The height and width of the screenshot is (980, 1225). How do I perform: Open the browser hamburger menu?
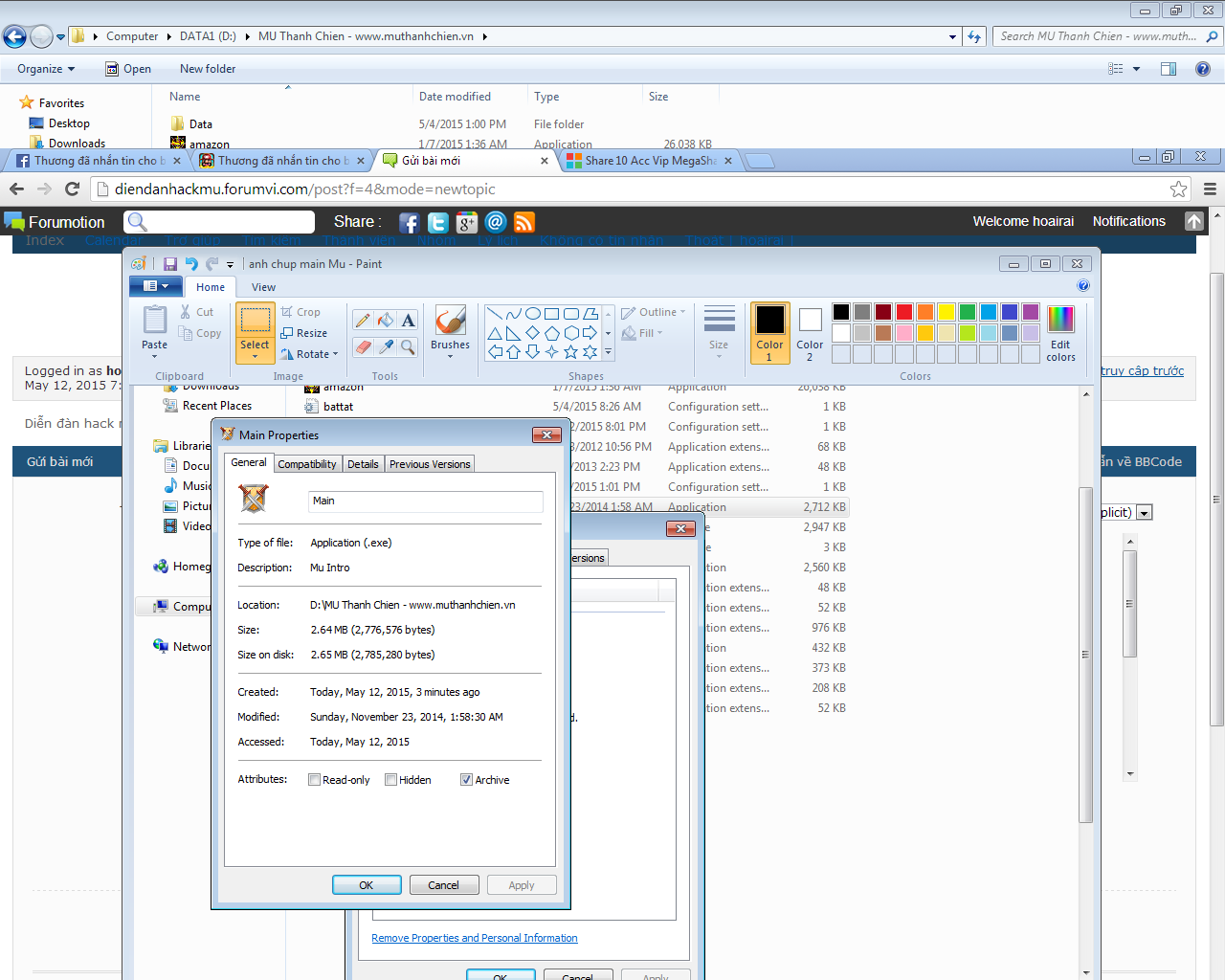[1210, 189]
